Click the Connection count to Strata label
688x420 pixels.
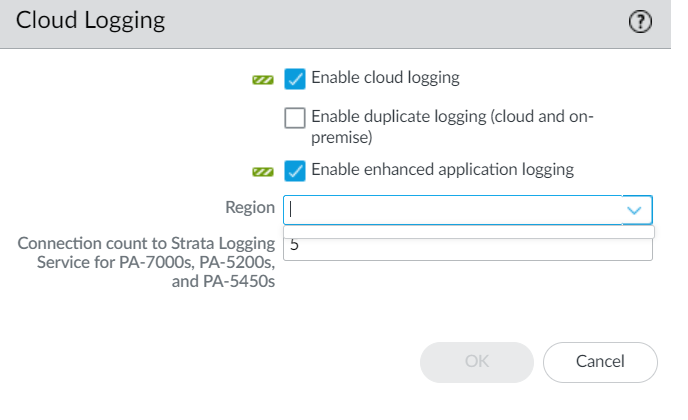tap(146, 263)
